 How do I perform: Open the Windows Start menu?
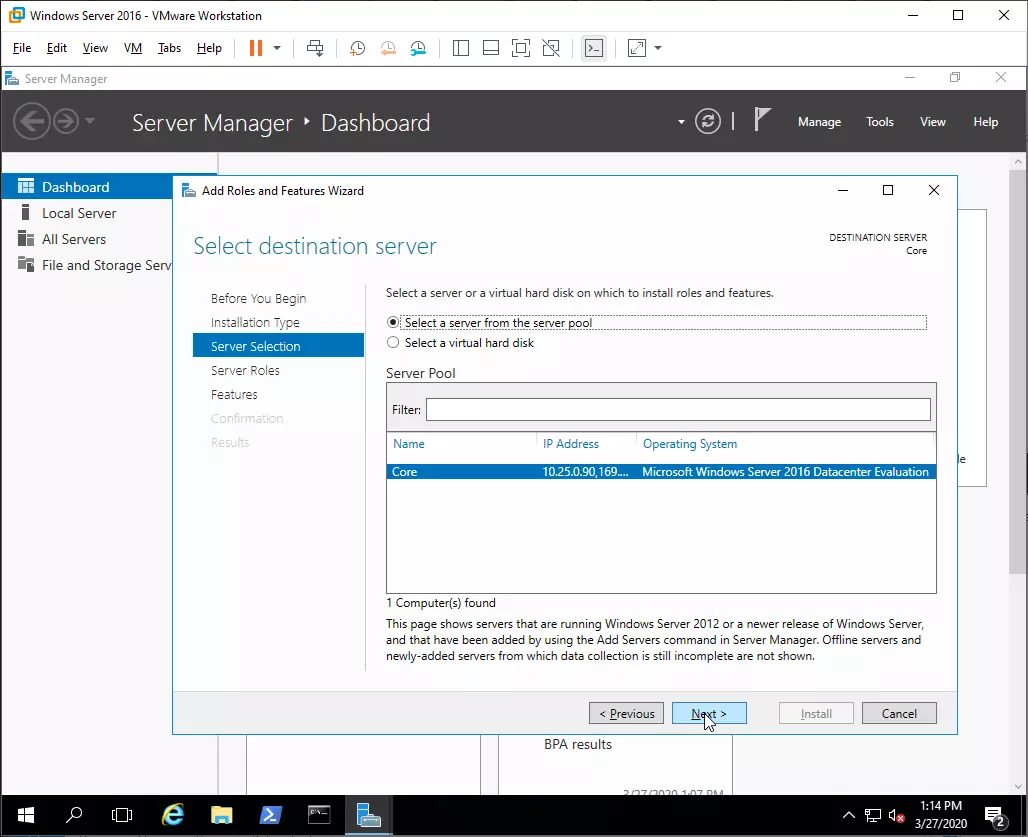(x=26, y=815)
